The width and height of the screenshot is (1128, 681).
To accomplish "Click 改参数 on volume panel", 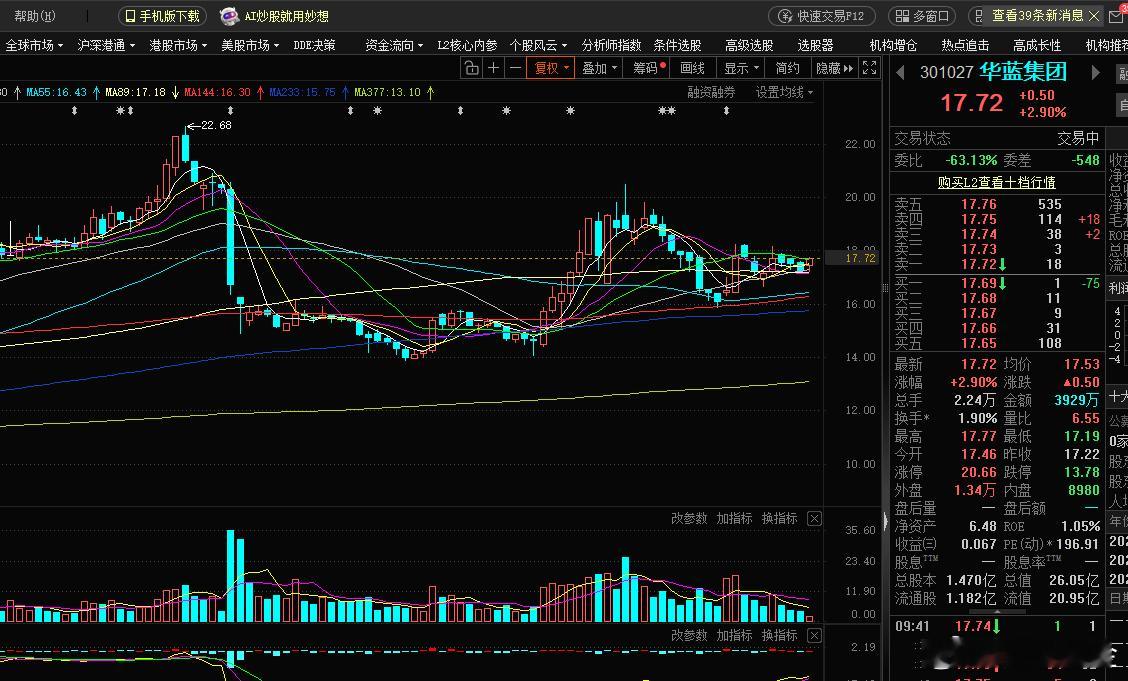I will tap(689, 518).
